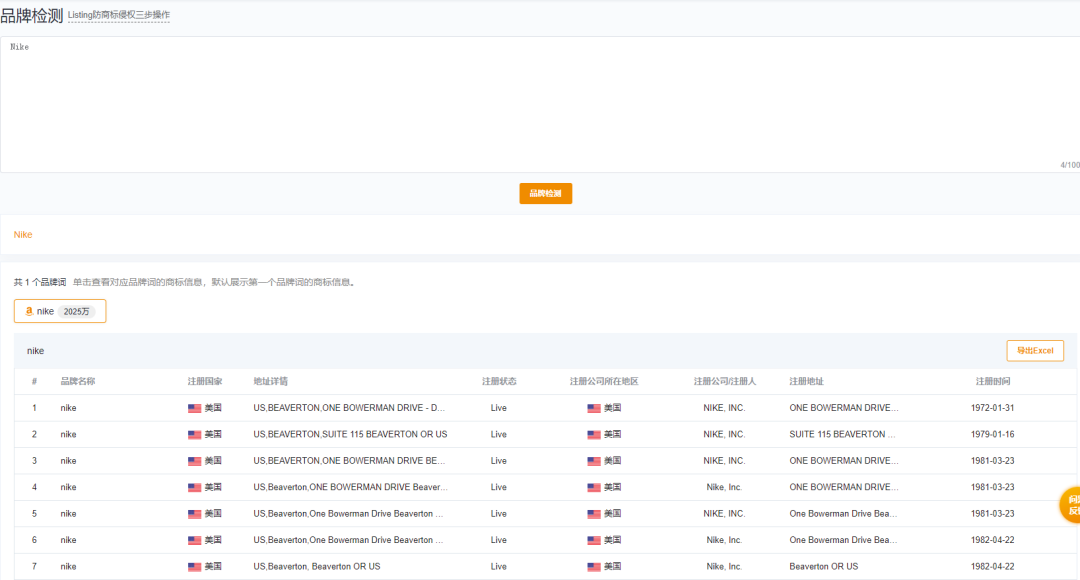1080x580 pixels.
Task: Click Nike, Inc. registrant in row 7
Action: click(724, 566)
